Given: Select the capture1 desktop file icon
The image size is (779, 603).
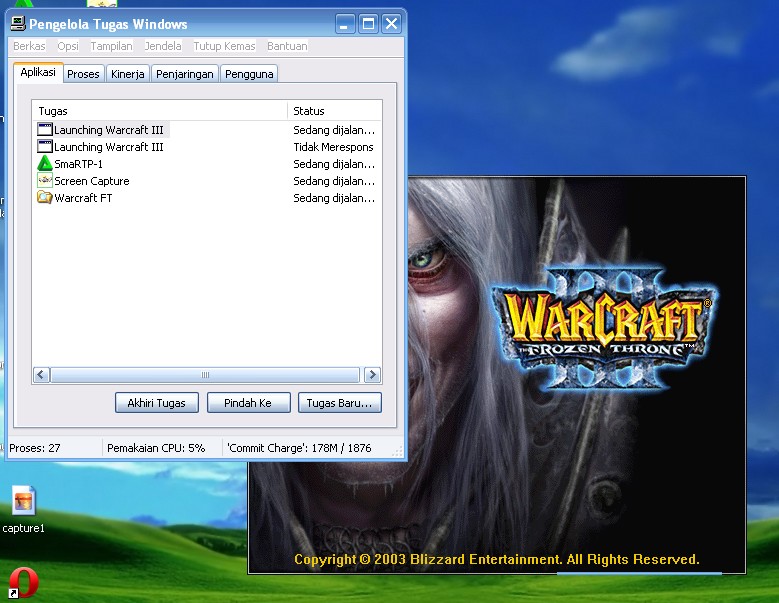Looking at the screenshot, I should [23, 501].
